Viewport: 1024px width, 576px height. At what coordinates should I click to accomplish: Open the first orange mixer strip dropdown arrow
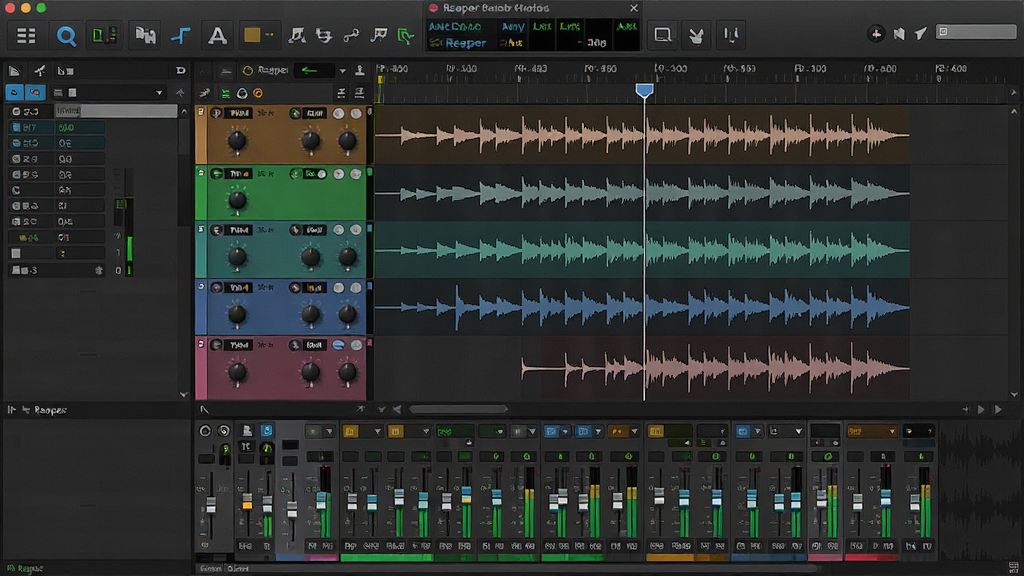(x=377, y=432)
